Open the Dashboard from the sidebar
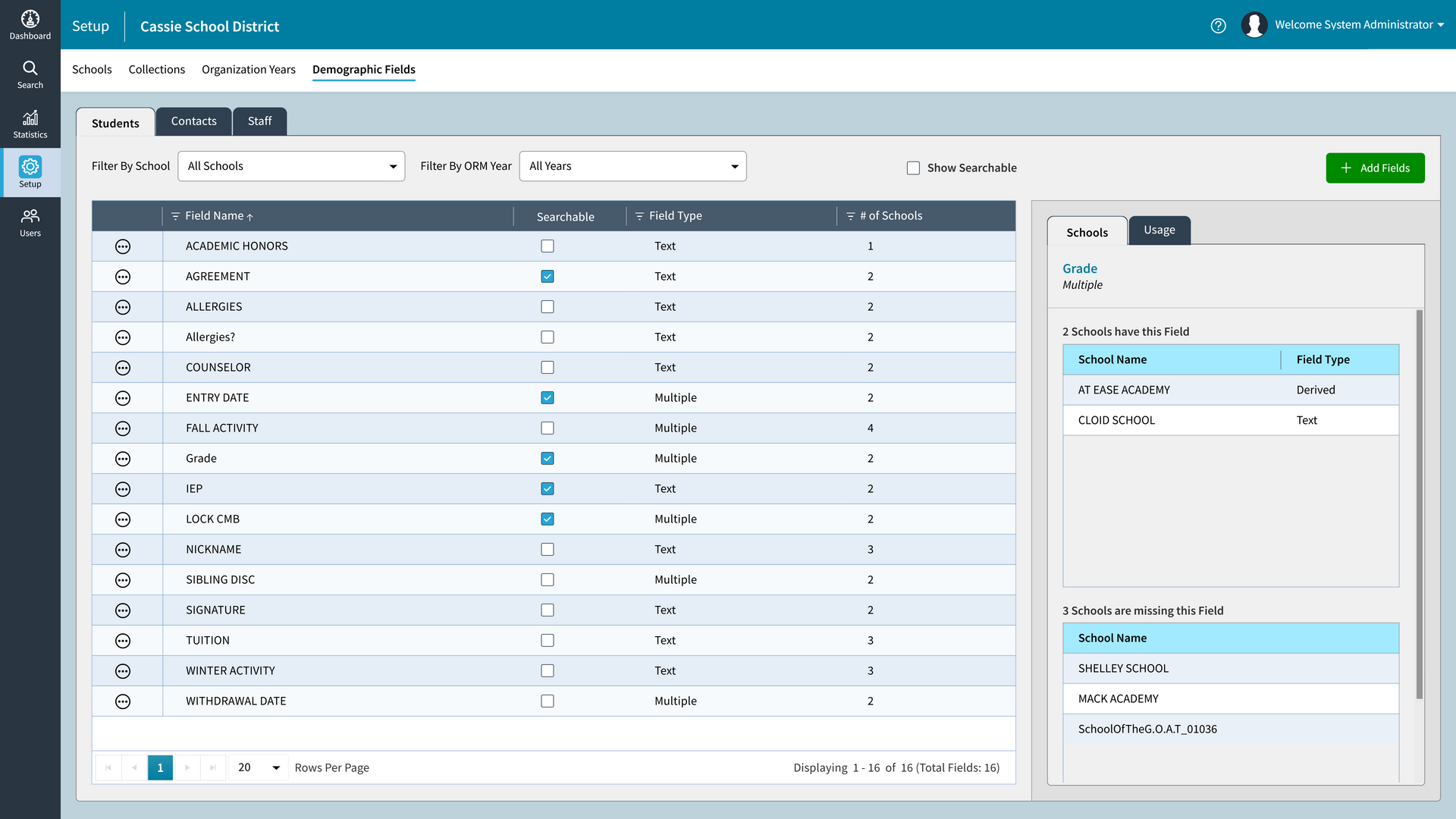This screenshot has height=819, width=1456. point(30,23)
